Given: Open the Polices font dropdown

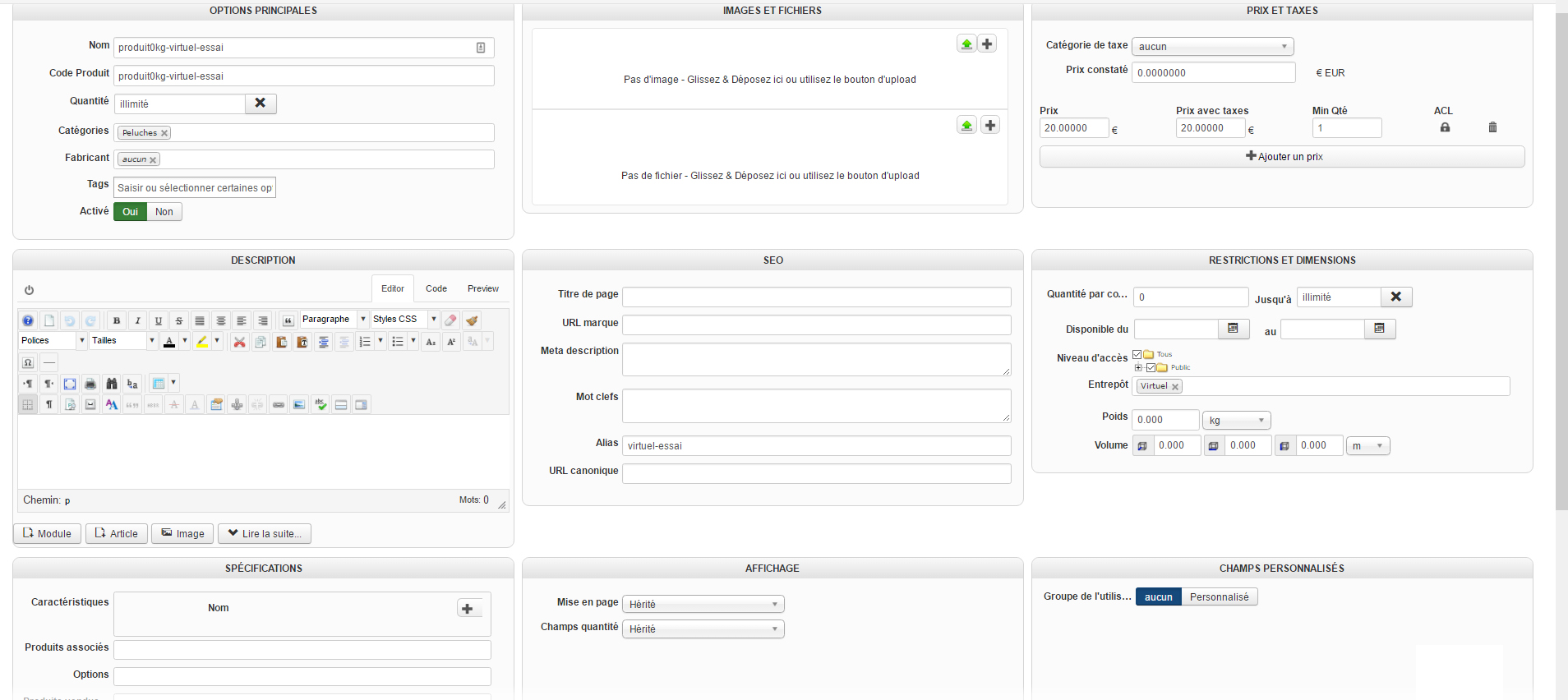Looking at the screenshot, I should point(53,341).
